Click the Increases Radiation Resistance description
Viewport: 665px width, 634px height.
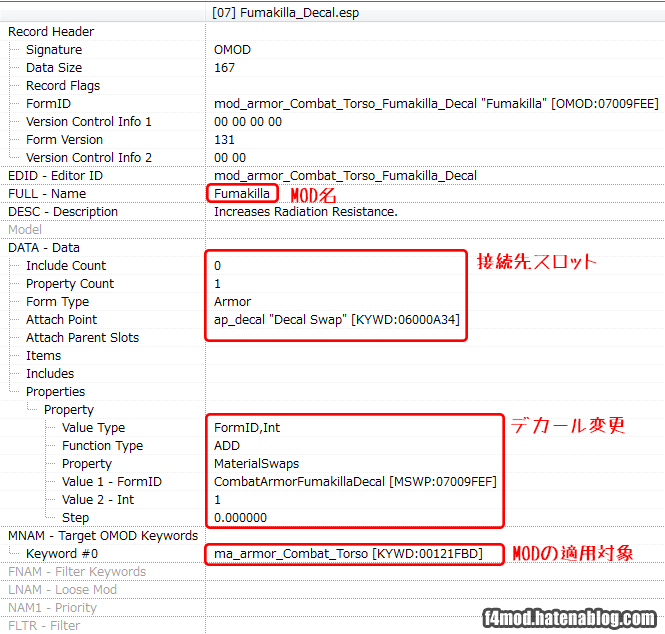coord(305,212)
